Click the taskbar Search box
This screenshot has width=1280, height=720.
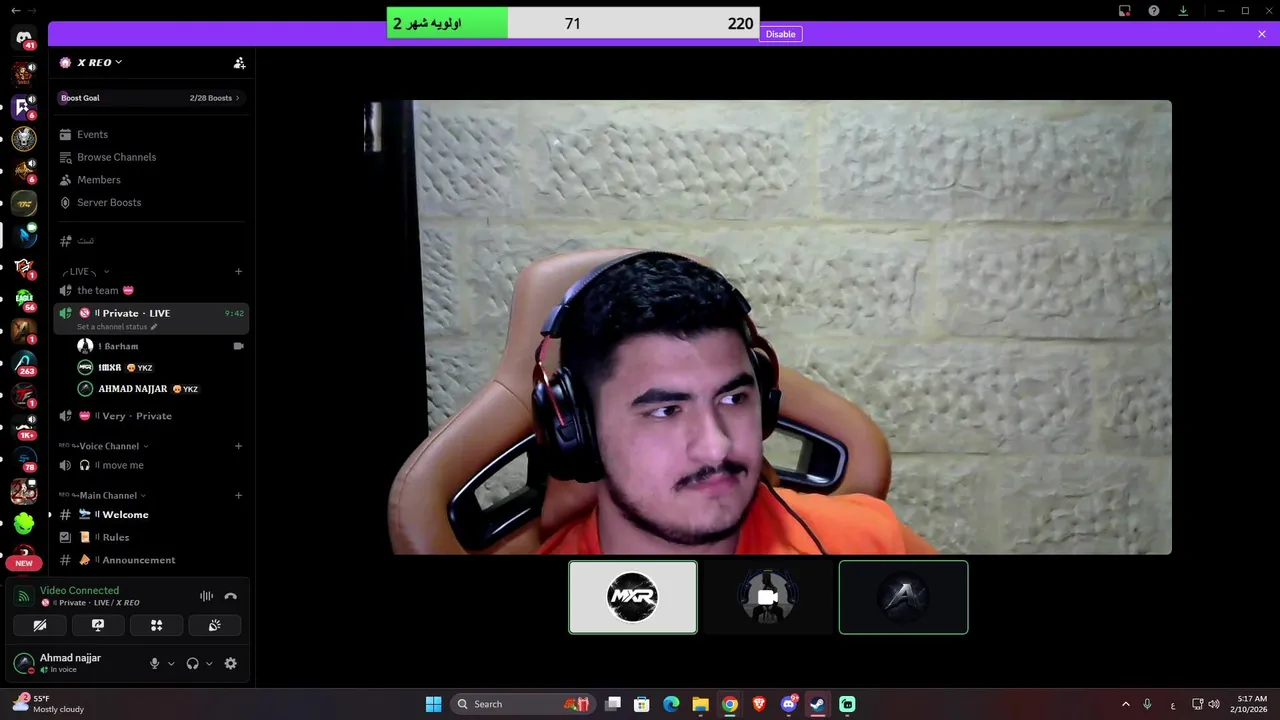[x=522, y=704]
